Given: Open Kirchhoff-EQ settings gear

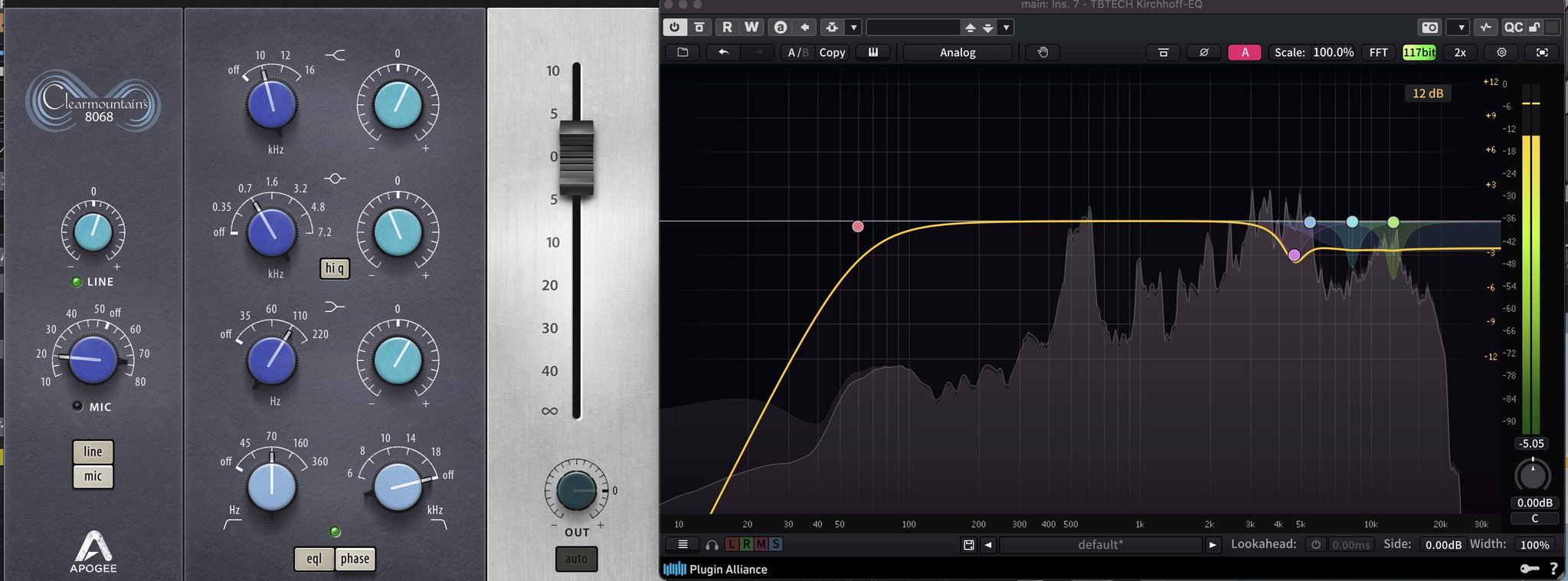Looking at the screenshot, I should pos(1501,52).
